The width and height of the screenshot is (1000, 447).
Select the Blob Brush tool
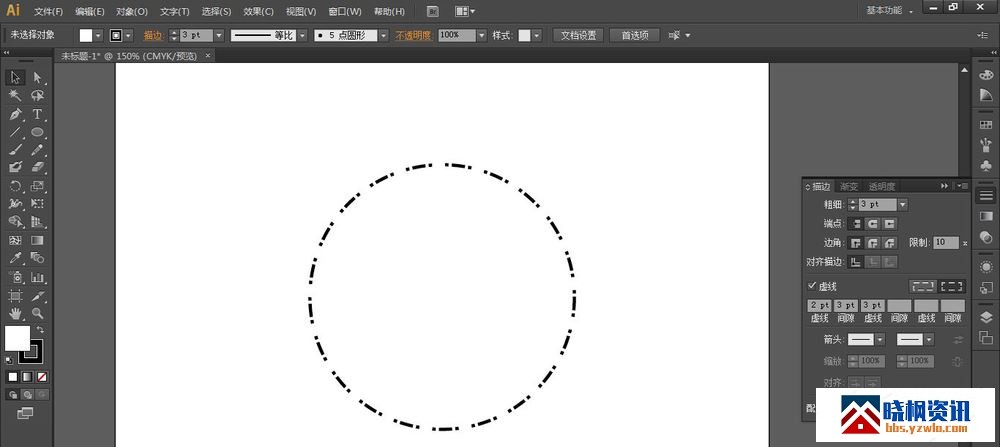[x=15, y=167]
